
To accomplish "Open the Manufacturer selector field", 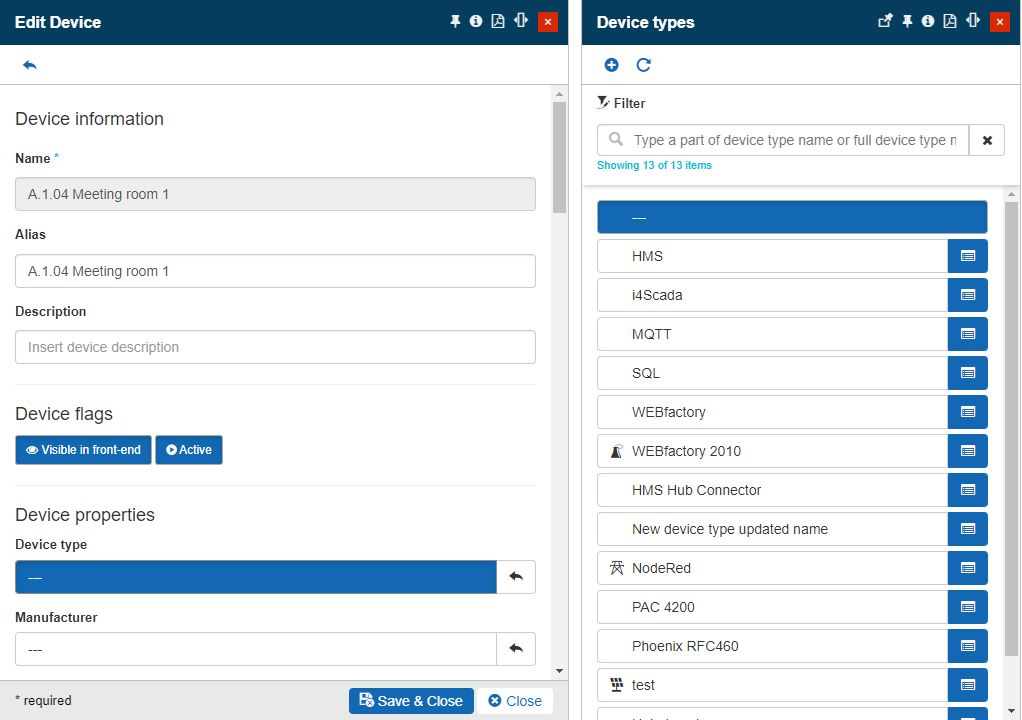I will coord(255,649).
